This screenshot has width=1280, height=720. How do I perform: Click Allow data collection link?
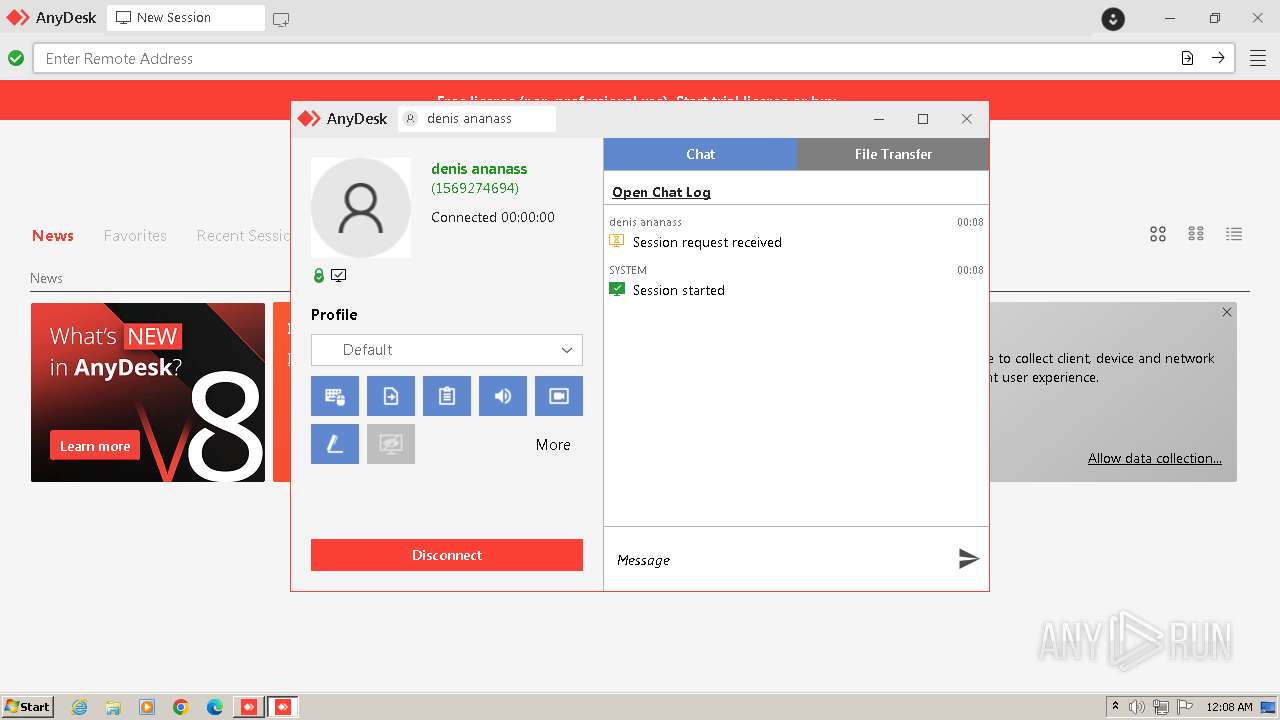coord(1155,458)
